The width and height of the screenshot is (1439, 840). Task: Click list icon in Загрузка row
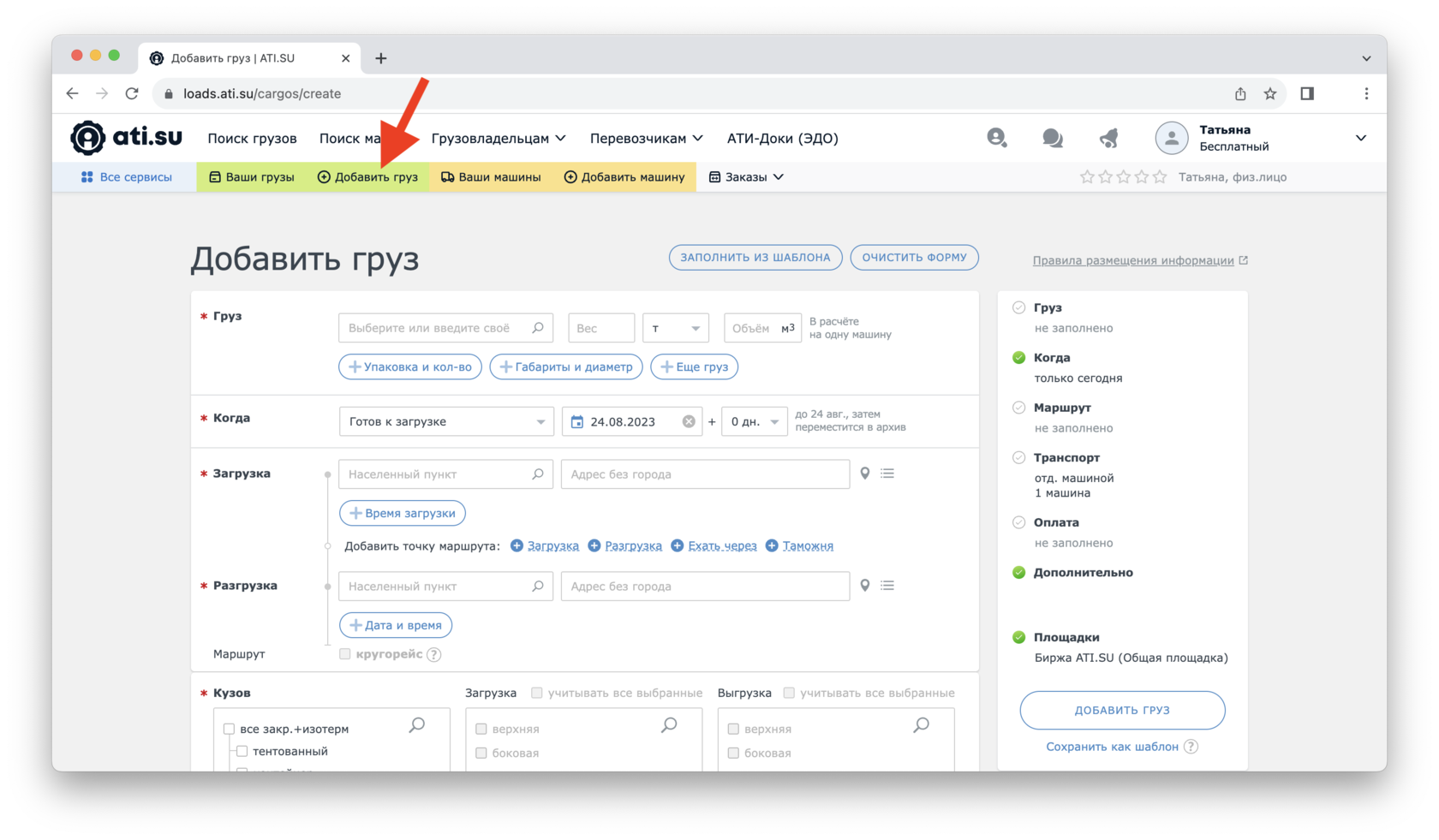(887, 474)
